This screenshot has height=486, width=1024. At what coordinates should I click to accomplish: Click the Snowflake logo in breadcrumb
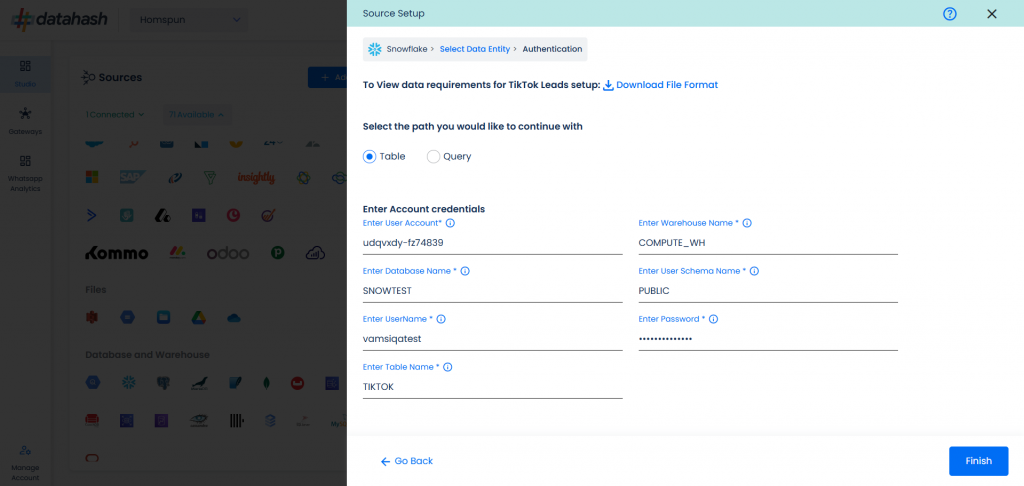(x=374, y=49)
